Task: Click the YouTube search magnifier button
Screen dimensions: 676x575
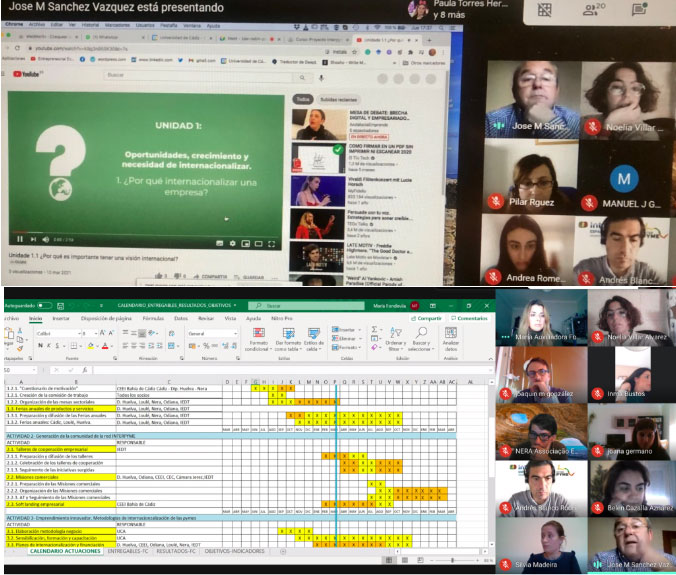Action: coord(302,78)
